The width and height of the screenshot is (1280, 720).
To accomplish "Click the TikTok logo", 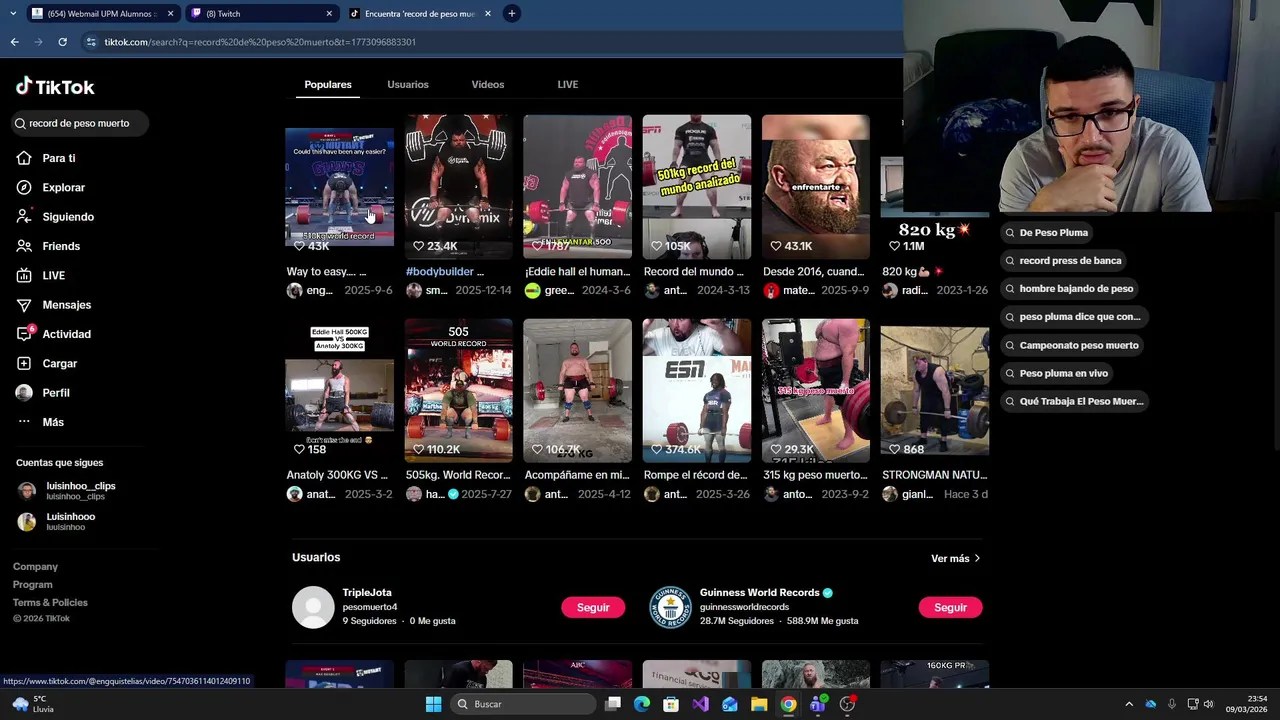I will (55, 87).
